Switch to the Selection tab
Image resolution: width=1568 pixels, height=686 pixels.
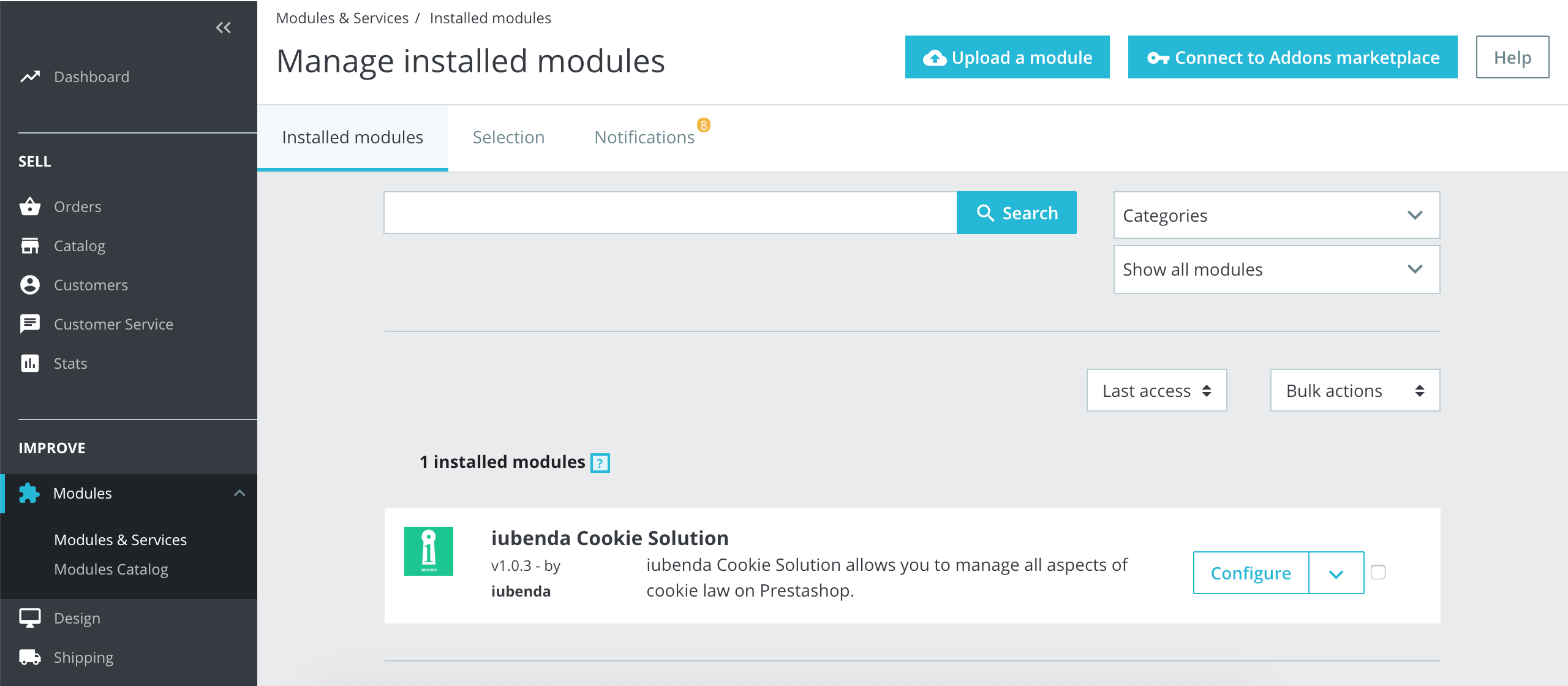tap(508, 137)
